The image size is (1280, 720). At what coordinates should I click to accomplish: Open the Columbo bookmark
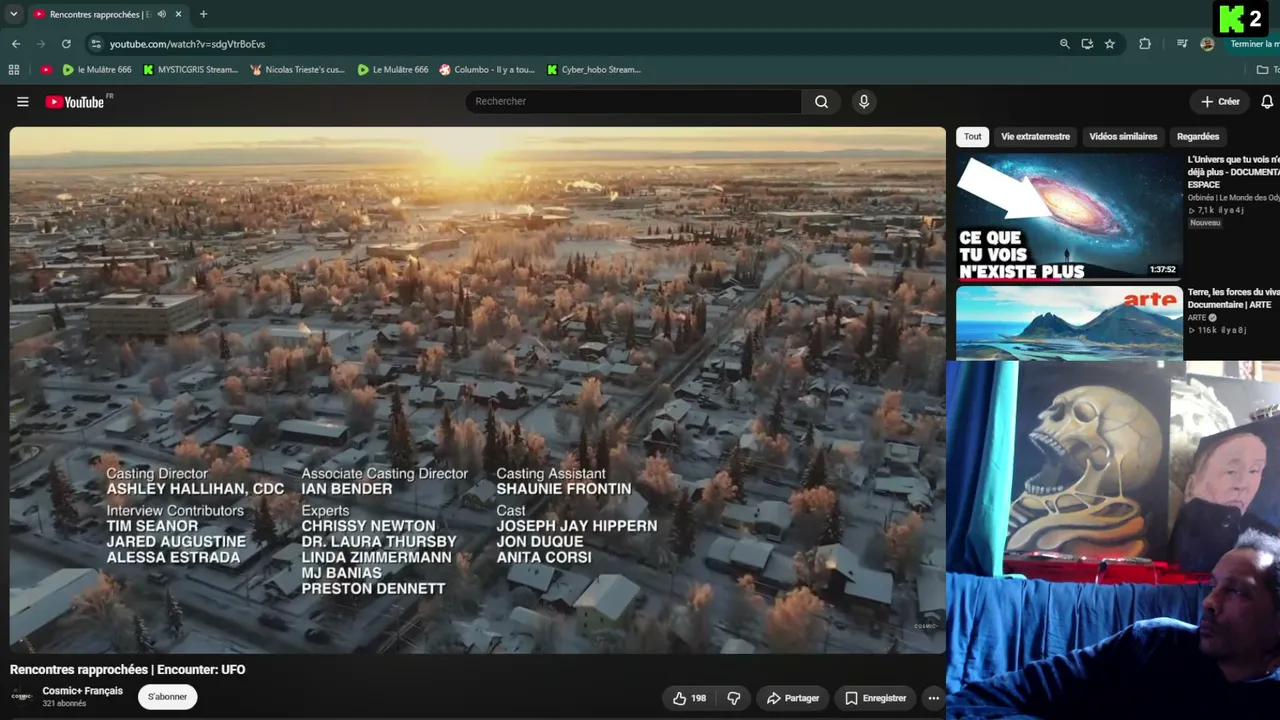coord(488,70)
